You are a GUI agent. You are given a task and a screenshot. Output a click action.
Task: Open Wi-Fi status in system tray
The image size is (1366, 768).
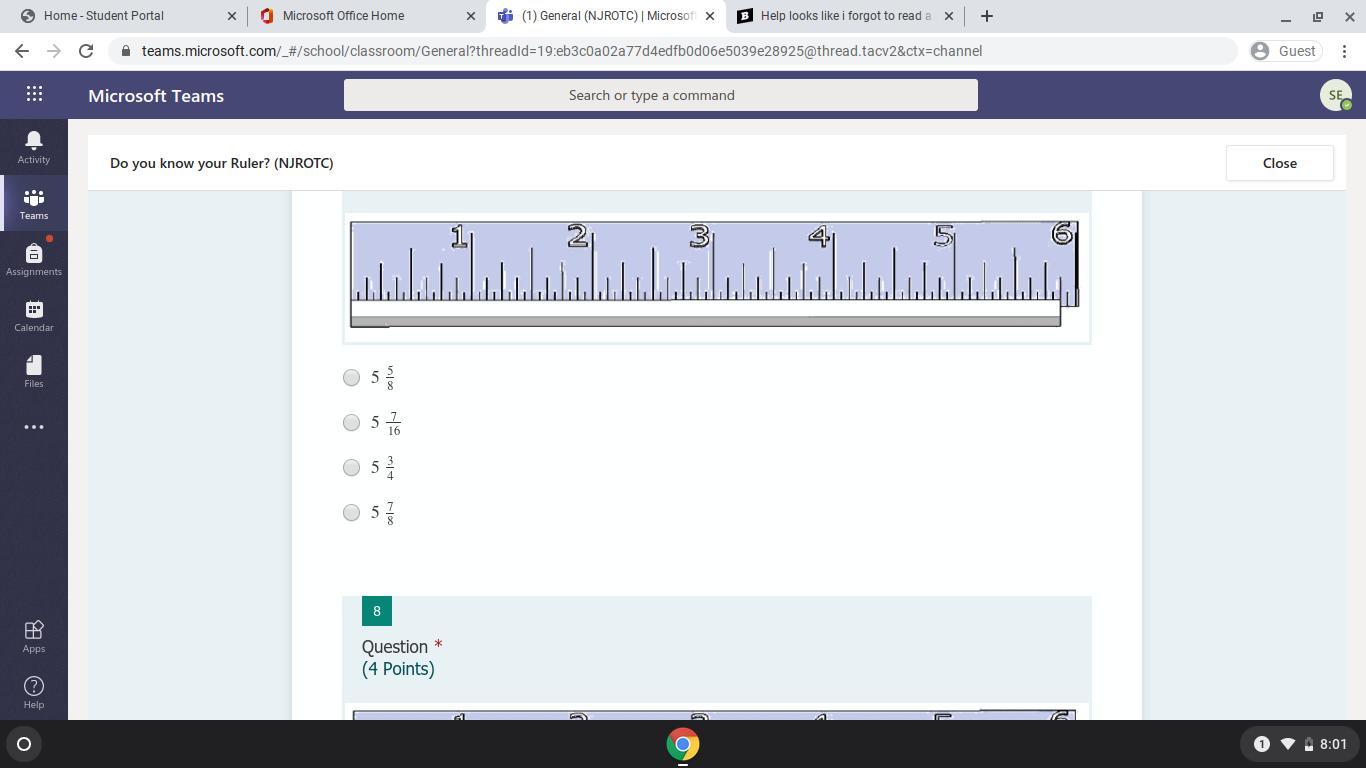(1287, 744)
